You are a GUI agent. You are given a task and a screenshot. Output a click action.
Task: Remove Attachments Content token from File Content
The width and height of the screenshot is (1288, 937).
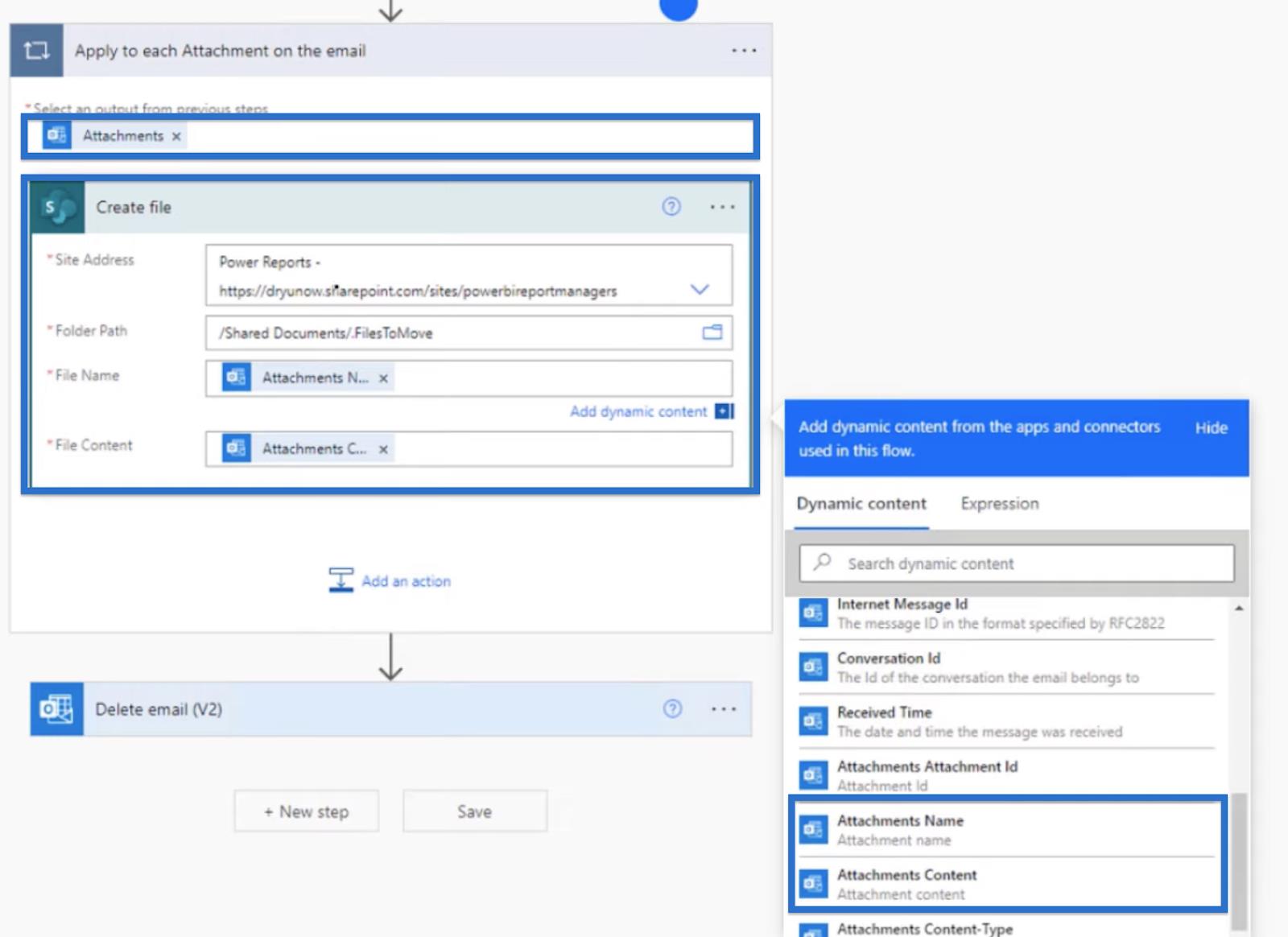point(384,449)
